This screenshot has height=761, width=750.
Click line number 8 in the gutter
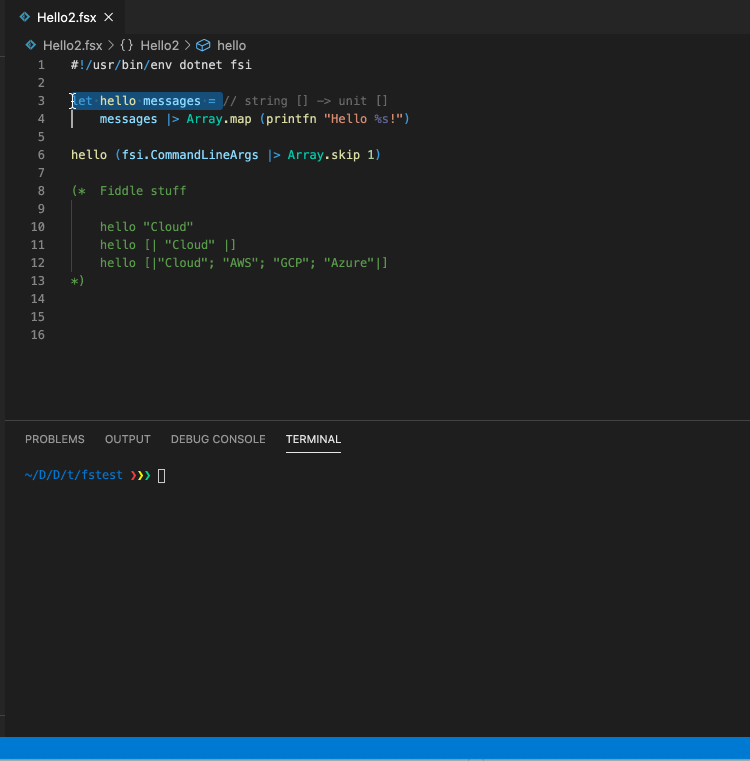[x=41, y=191]
